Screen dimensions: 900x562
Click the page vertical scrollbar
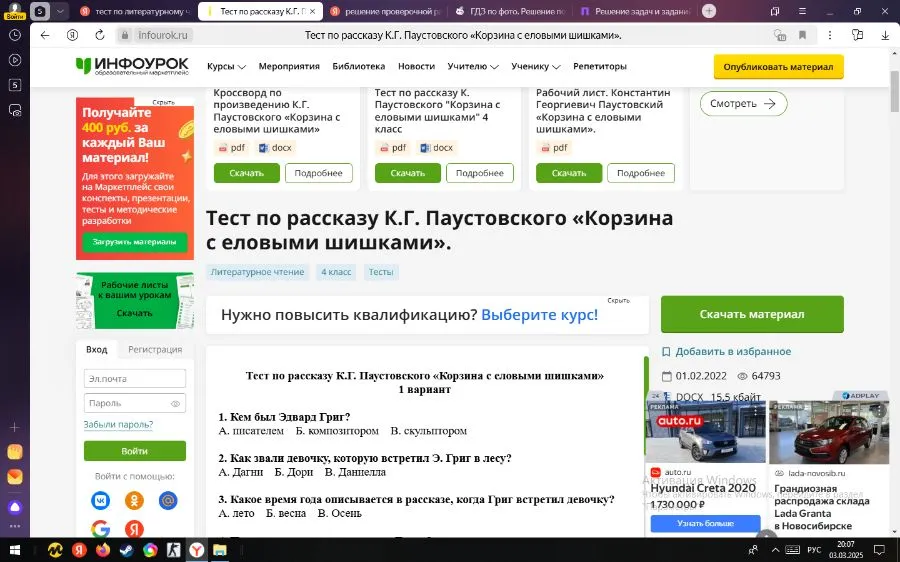pyautogui.click(x=894, y=92)
